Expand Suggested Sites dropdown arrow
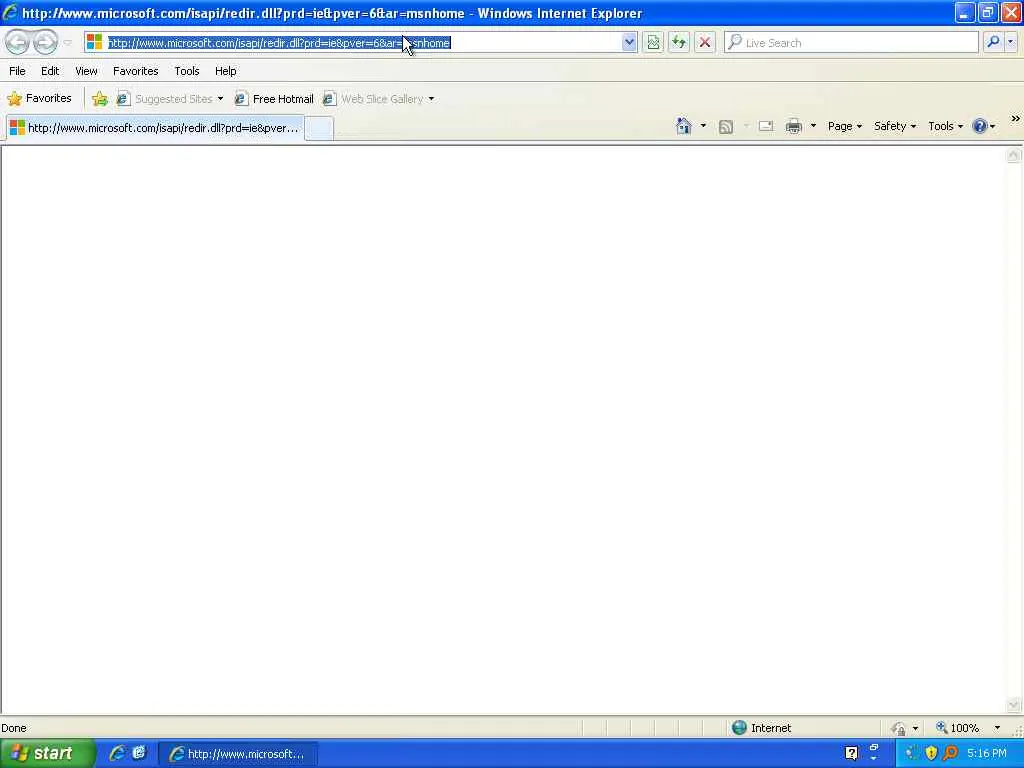 tap(220, 99)
